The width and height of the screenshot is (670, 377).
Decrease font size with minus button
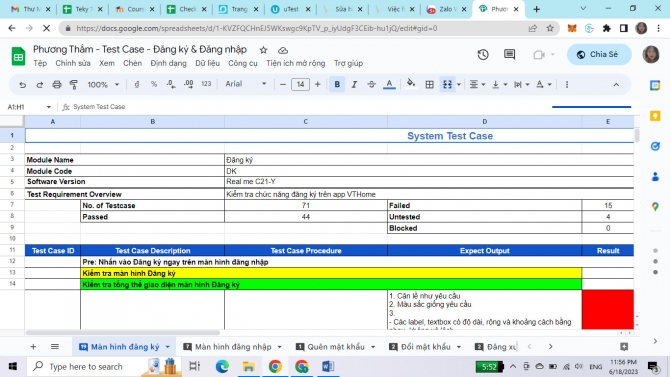282,85
